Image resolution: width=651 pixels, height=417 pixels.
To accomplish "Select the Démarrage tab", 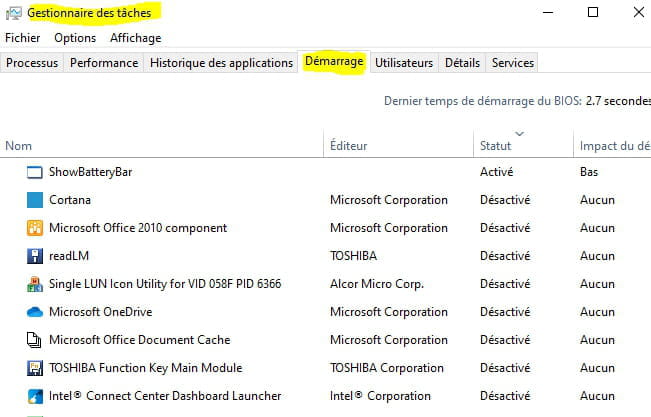I will coord(334,61).
